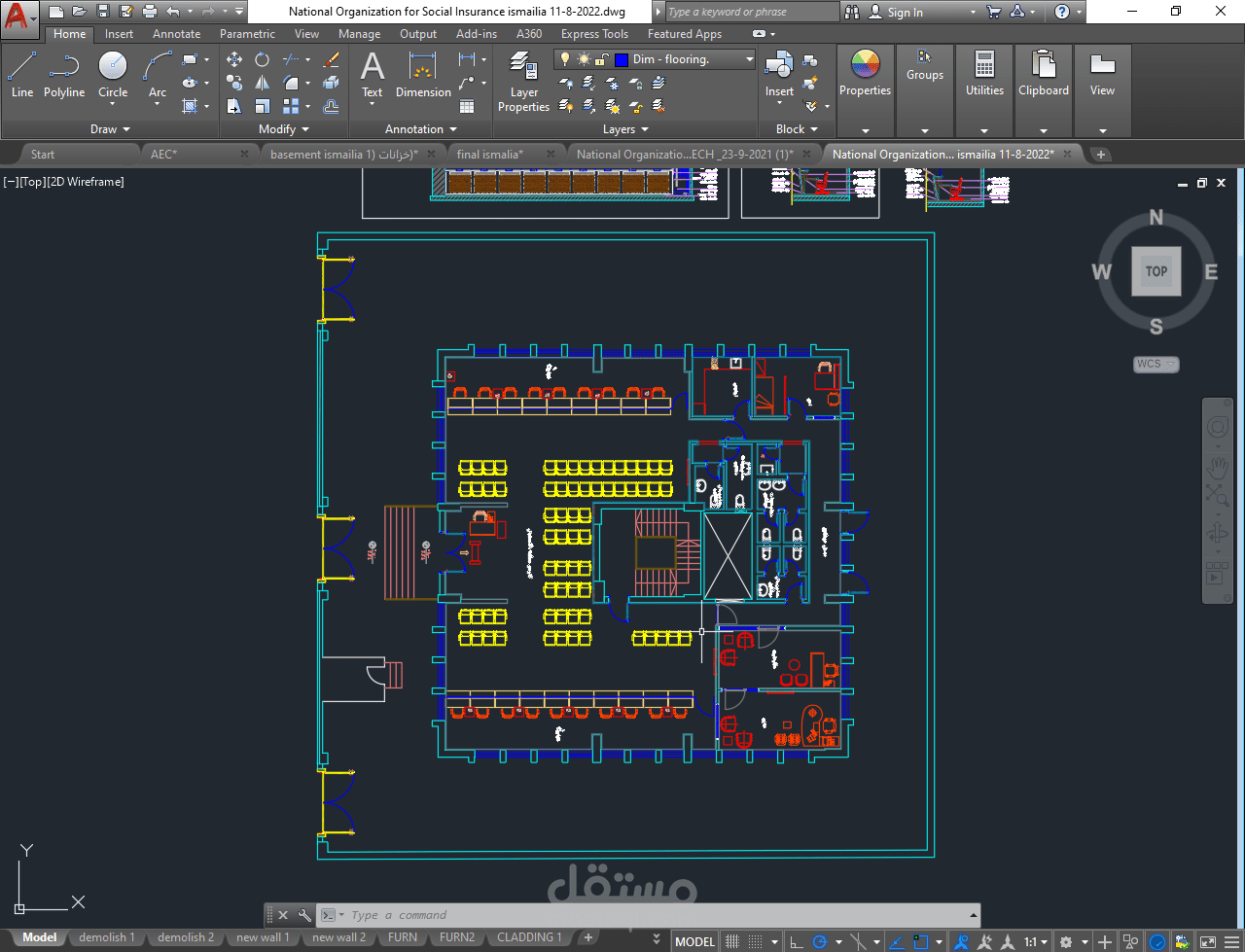The height and width of the screenshot is (952, 1245).
Task: Expand the Modify panel flyout
Action: click(x=283, y=129)
